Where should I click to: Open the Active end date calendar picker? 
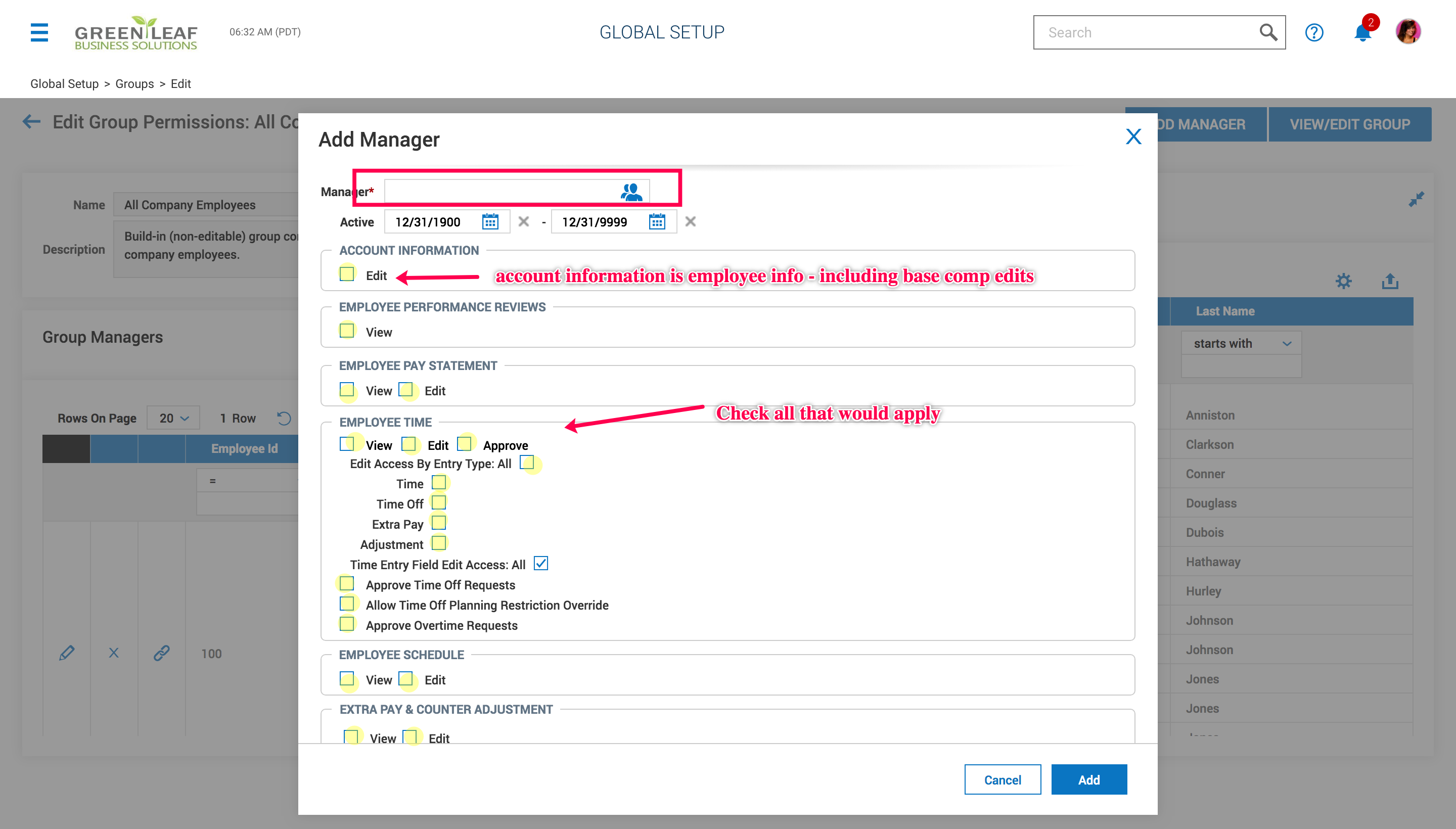click(657, 221)
